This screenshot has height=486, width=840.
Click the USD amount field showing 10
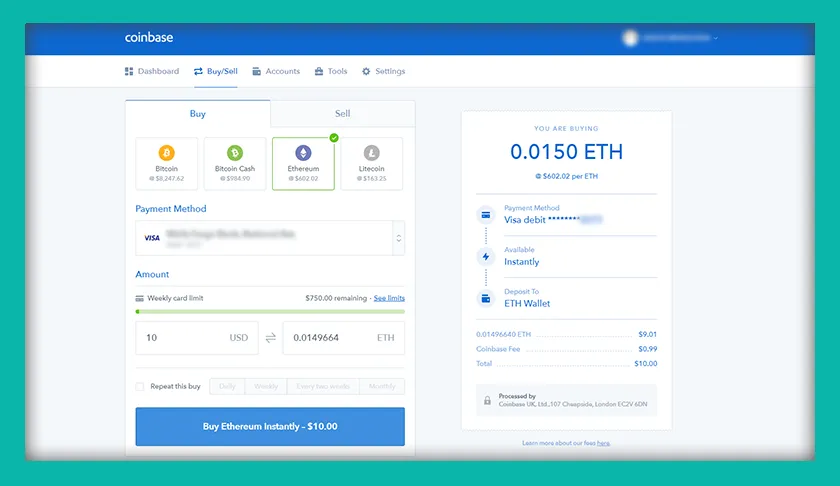pos(197,338)
